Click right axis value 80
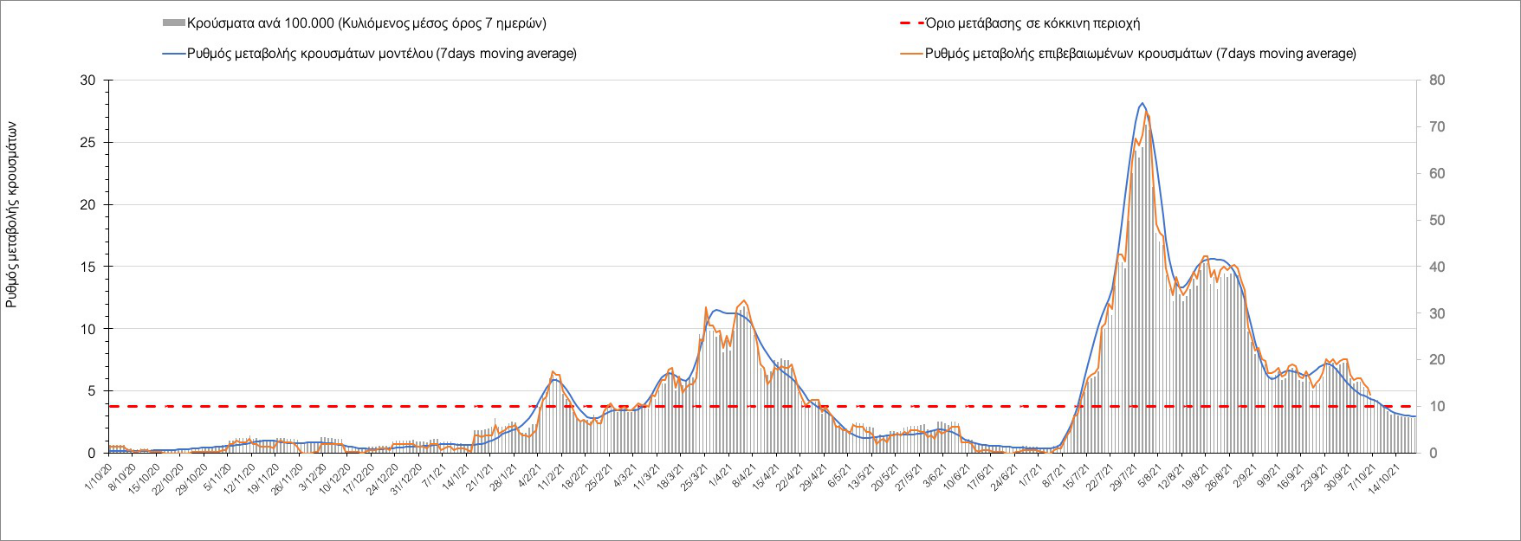Image resolution: width=1521 pixels, height=541 pixels. tap(1437, 80)
